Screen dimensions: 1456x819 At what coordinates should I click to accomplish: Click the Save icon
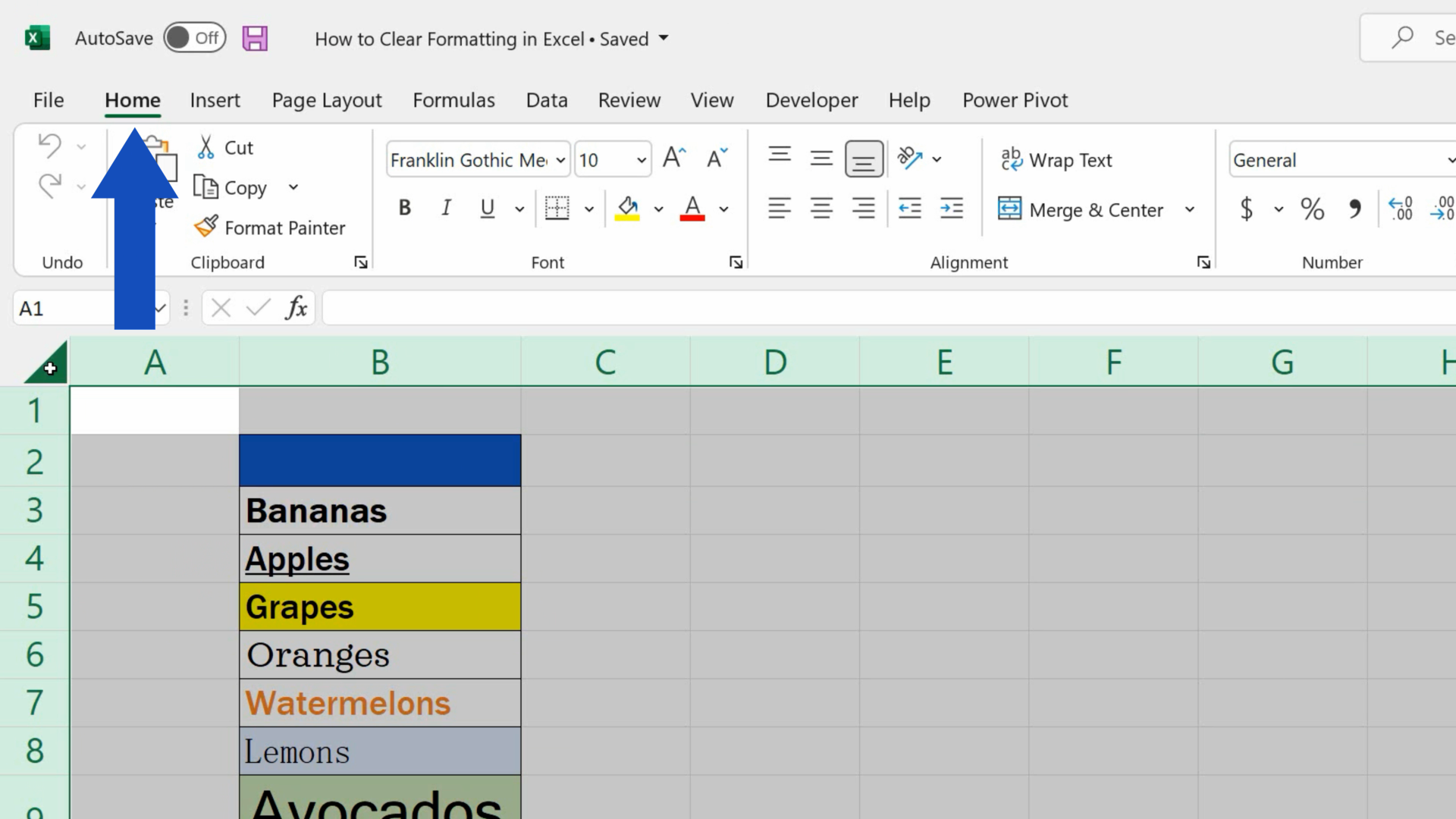point(255,37)
